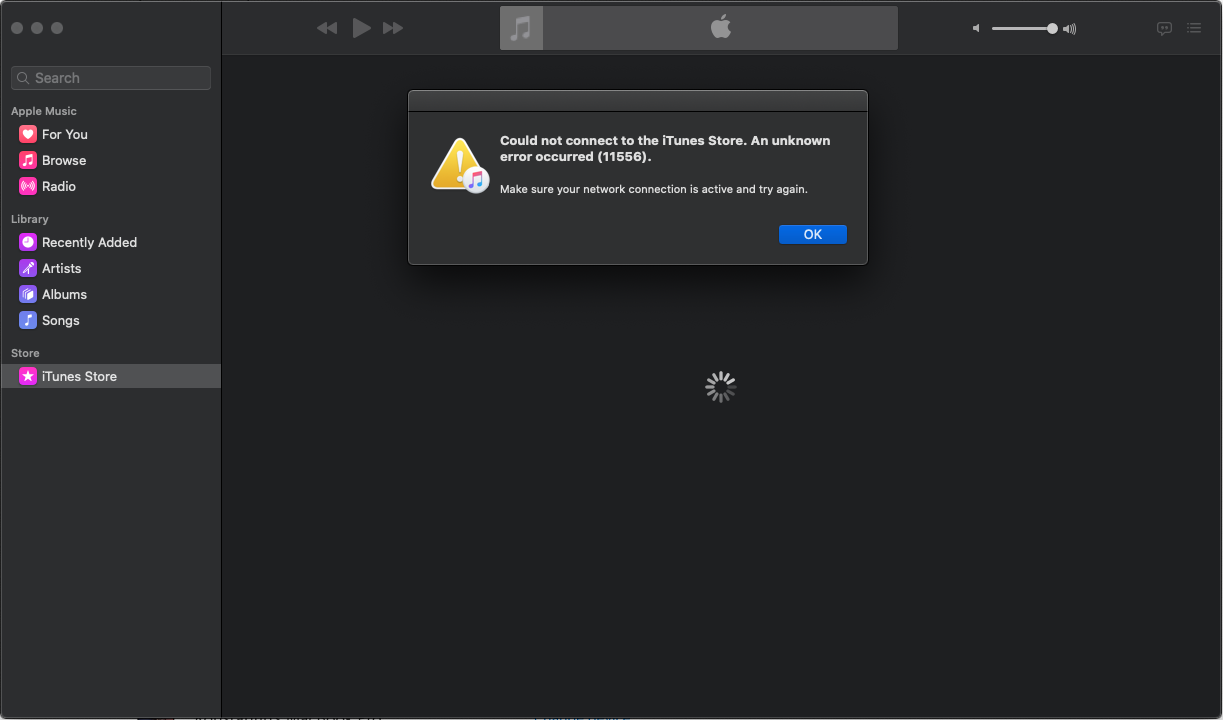Go to Radio in the sidebar

111,186
